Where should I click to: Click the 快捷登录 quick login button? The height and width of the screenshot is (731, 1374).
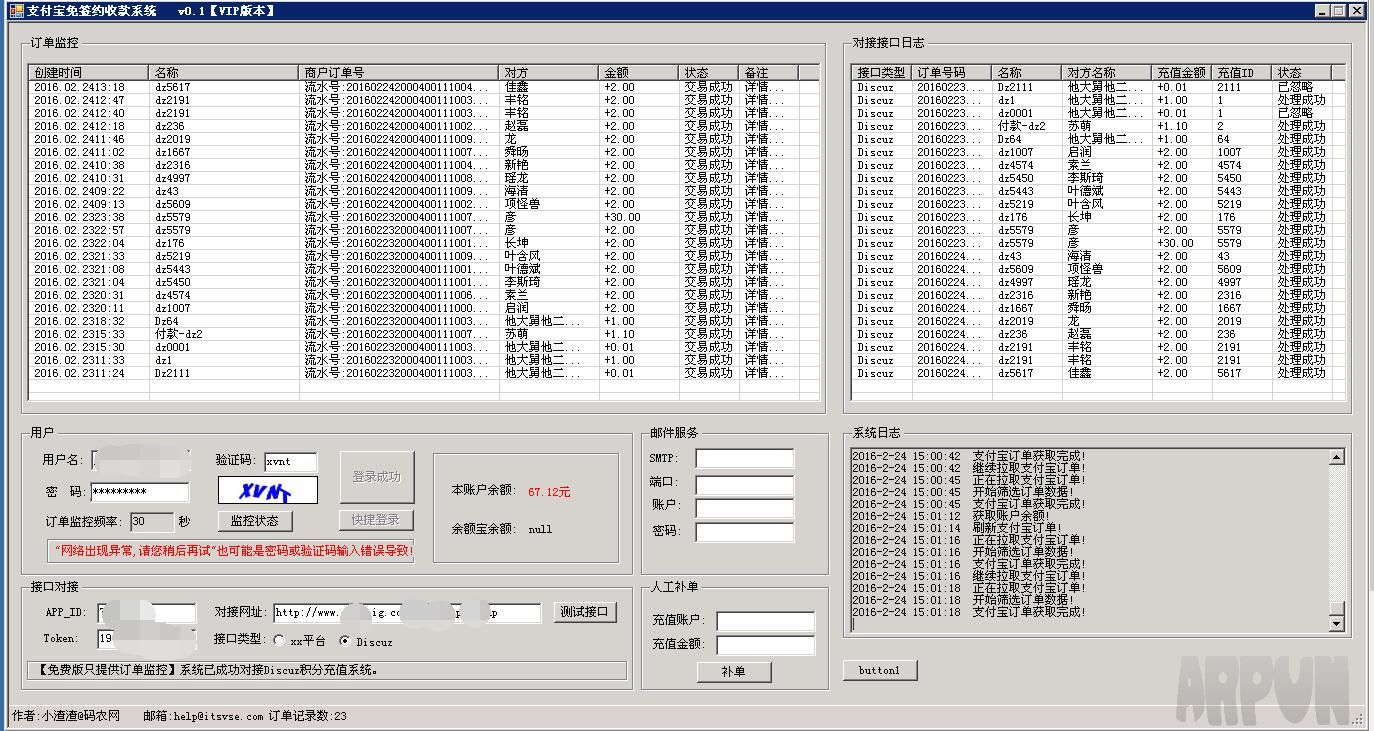(x=375, y=518)
